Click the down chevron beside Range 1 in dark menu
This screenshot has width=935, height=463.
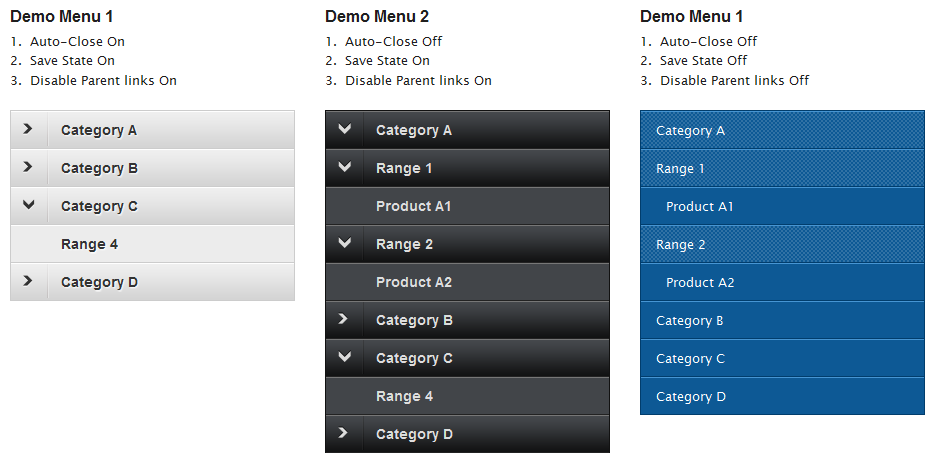(344, 167)
